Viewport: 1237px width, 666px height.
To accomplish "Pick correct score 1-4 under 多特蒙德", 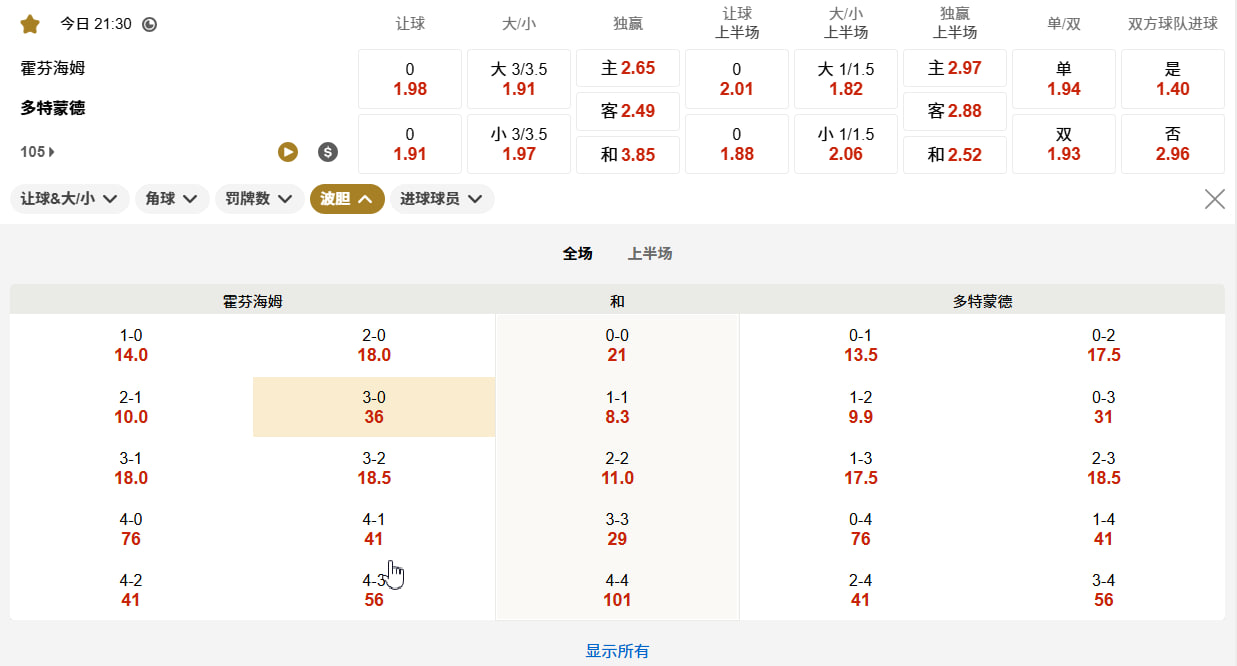I will 1104,529.
